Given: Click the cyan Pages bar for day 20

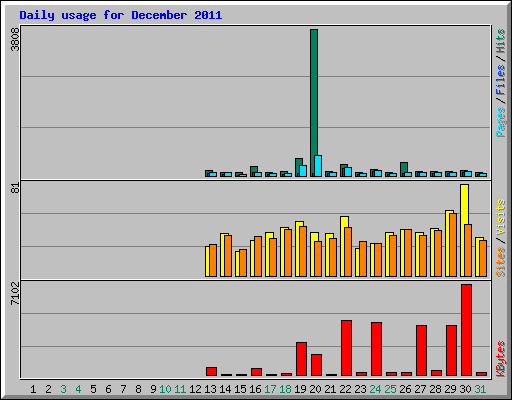Looking at the screenshot, I should pyautogui.click(x=318, y=166).
